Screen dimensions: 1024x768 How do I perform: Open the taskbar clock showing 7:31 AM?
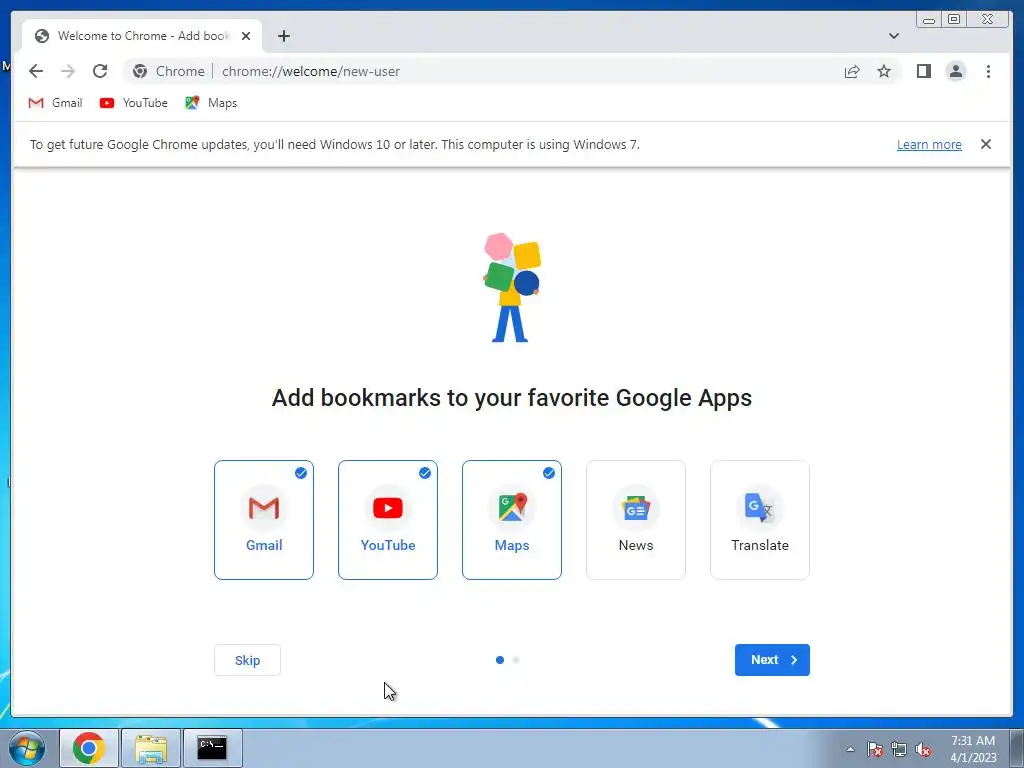973,749
